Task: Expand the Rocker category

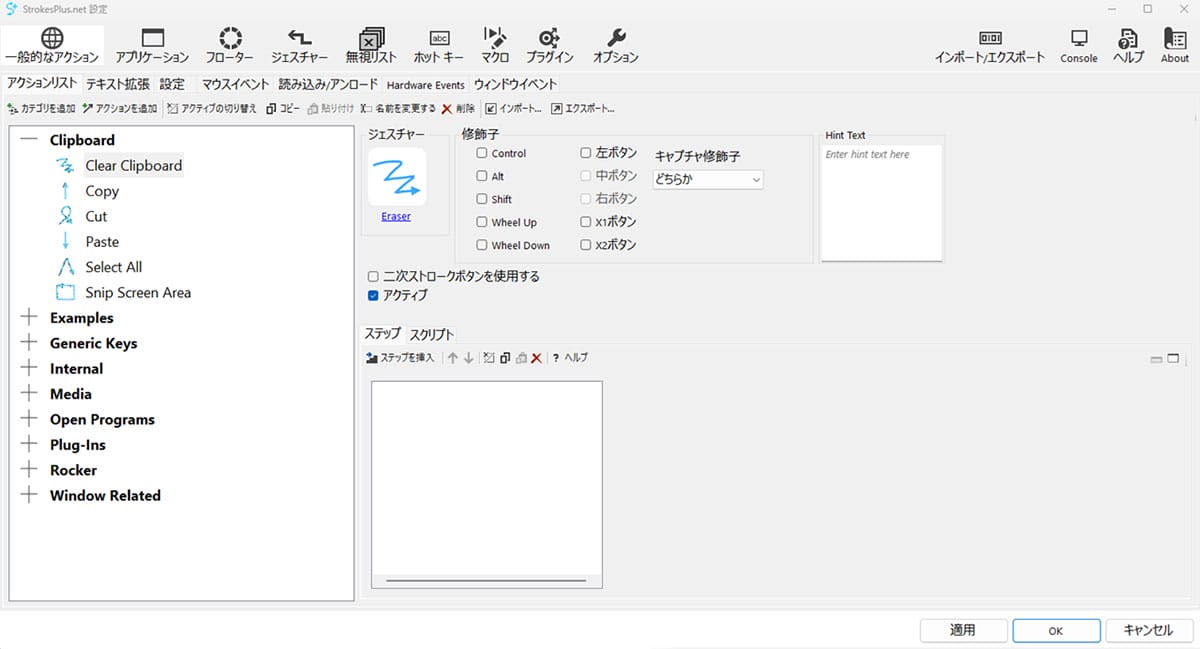Action: (28, 470)
